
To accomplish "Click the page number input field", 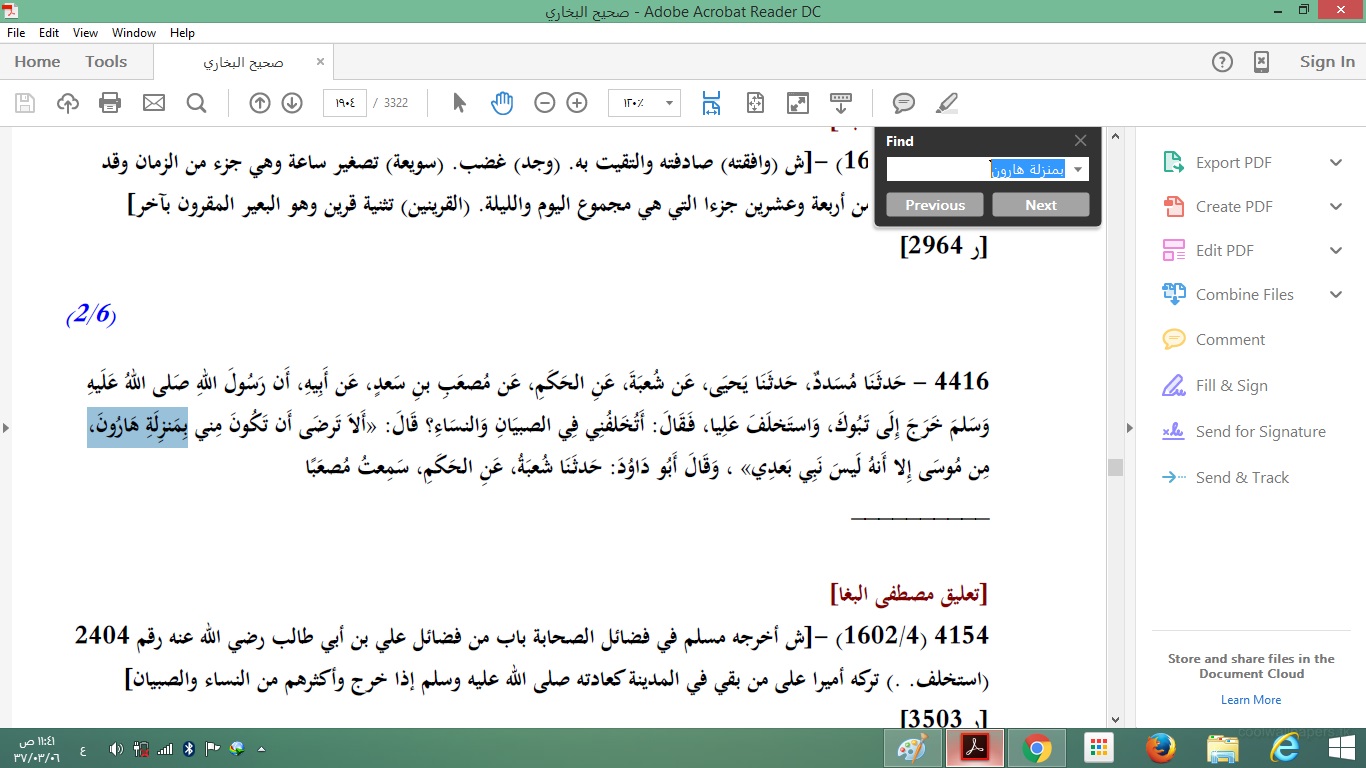I will (345, 103).
